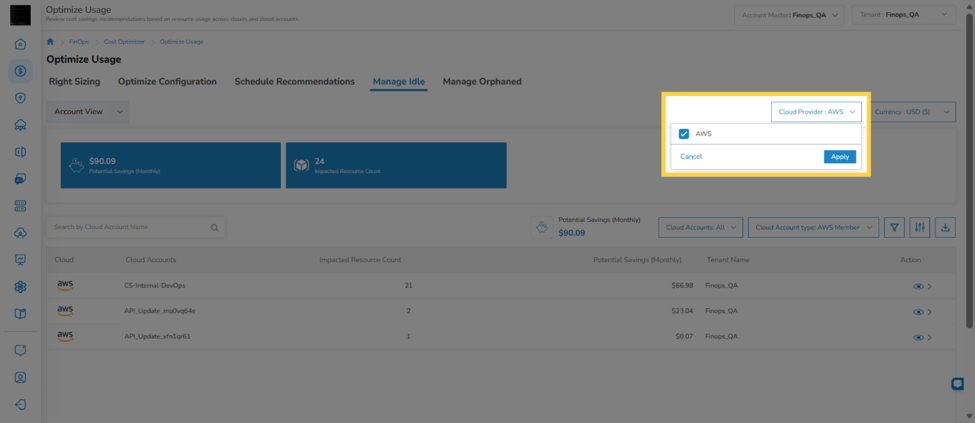
Task: Click the Account View button
Action: click(x=78, y=112)
